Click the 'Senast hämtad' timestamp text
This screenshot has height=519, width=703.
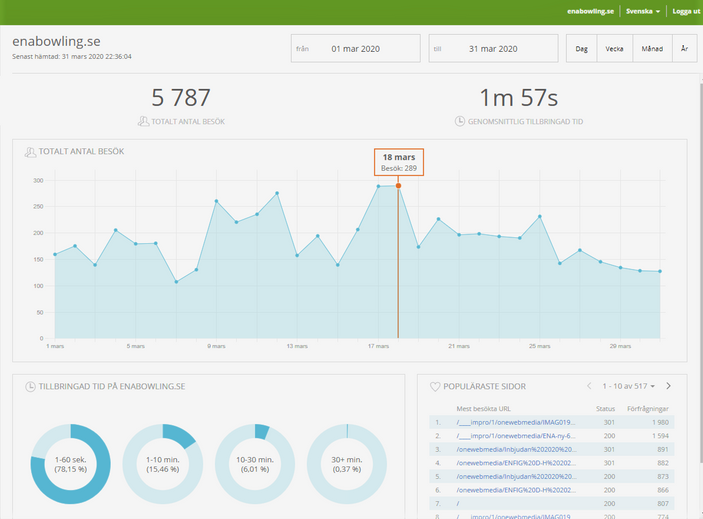click(x=72, y=56)
